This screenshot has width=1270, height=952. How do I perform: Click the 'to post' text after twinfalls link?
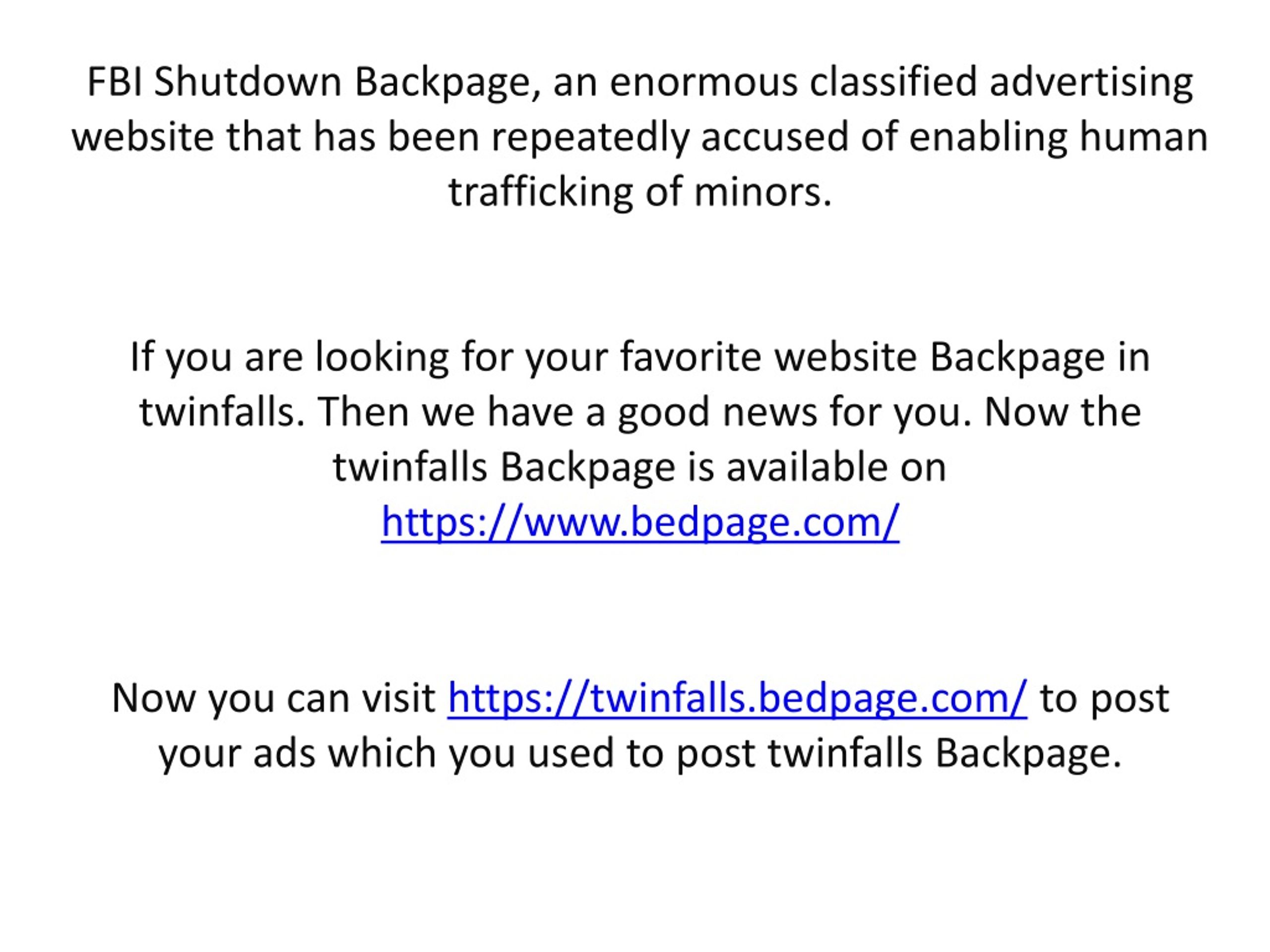[x=1105, y=699]
